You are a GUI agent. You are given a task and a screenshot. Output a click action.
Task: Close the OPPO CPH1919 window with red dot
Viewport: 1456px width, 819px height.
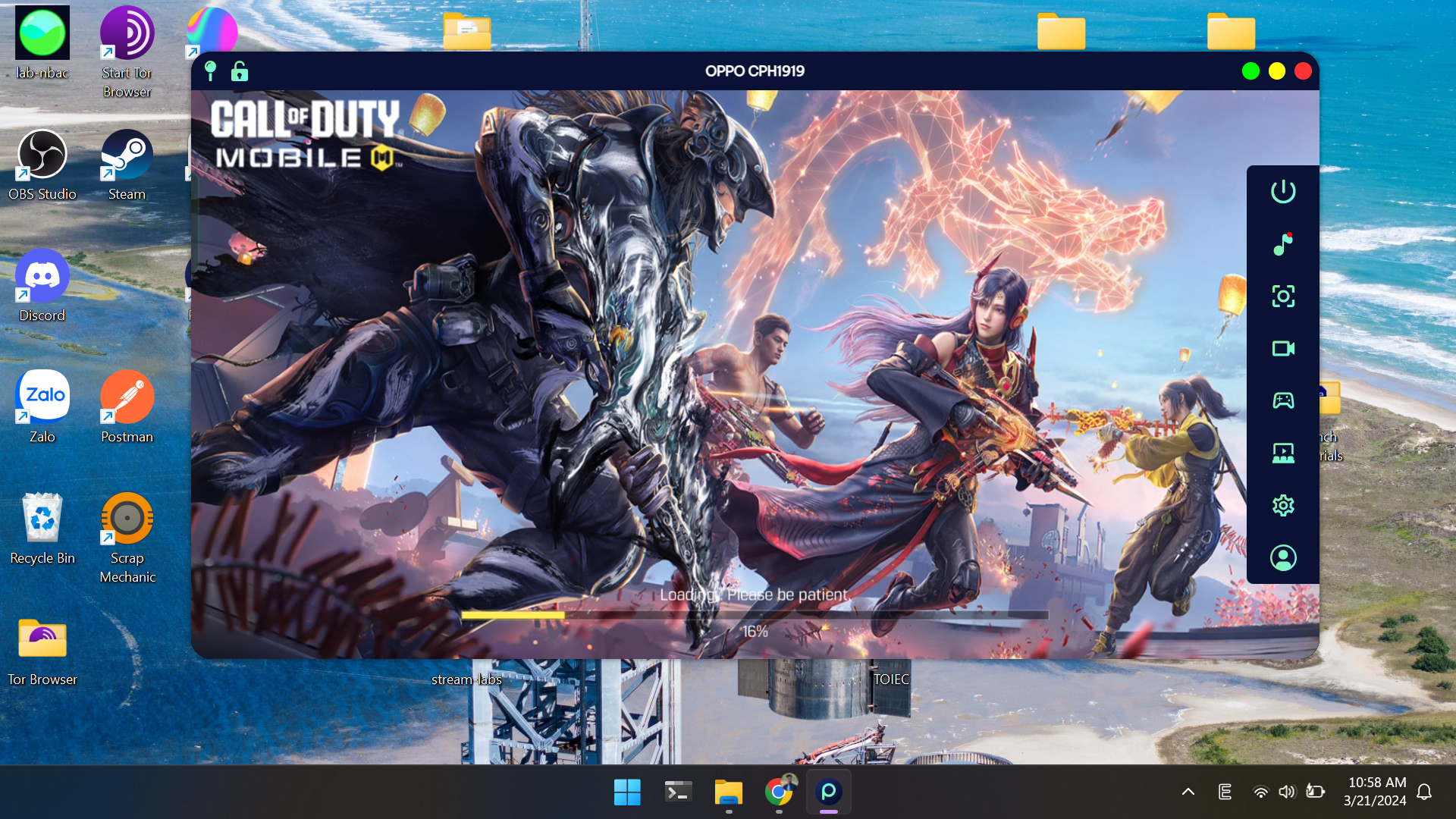pos(1303,71)
